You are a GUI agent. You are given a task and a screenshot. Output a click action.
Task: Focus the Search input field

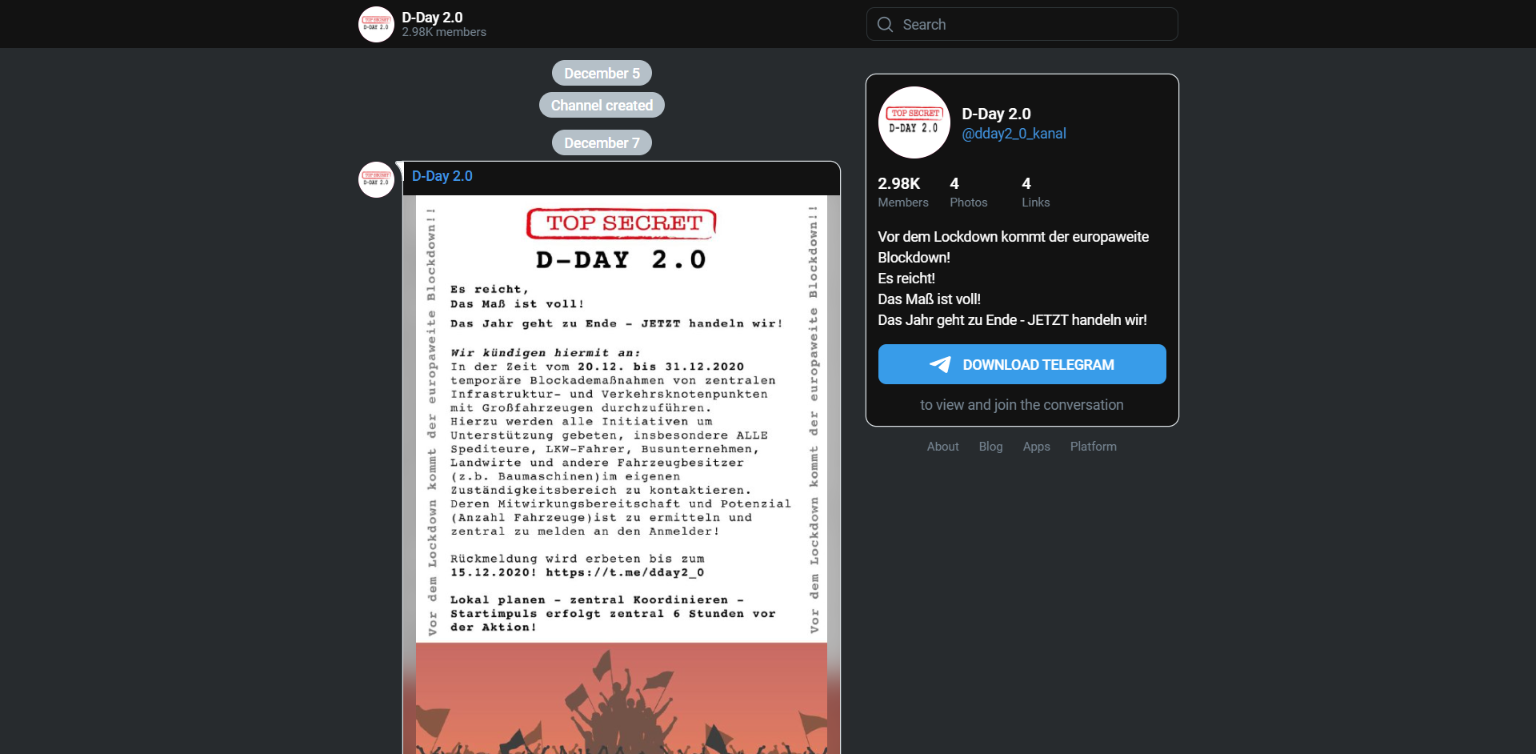[1022, 24]
